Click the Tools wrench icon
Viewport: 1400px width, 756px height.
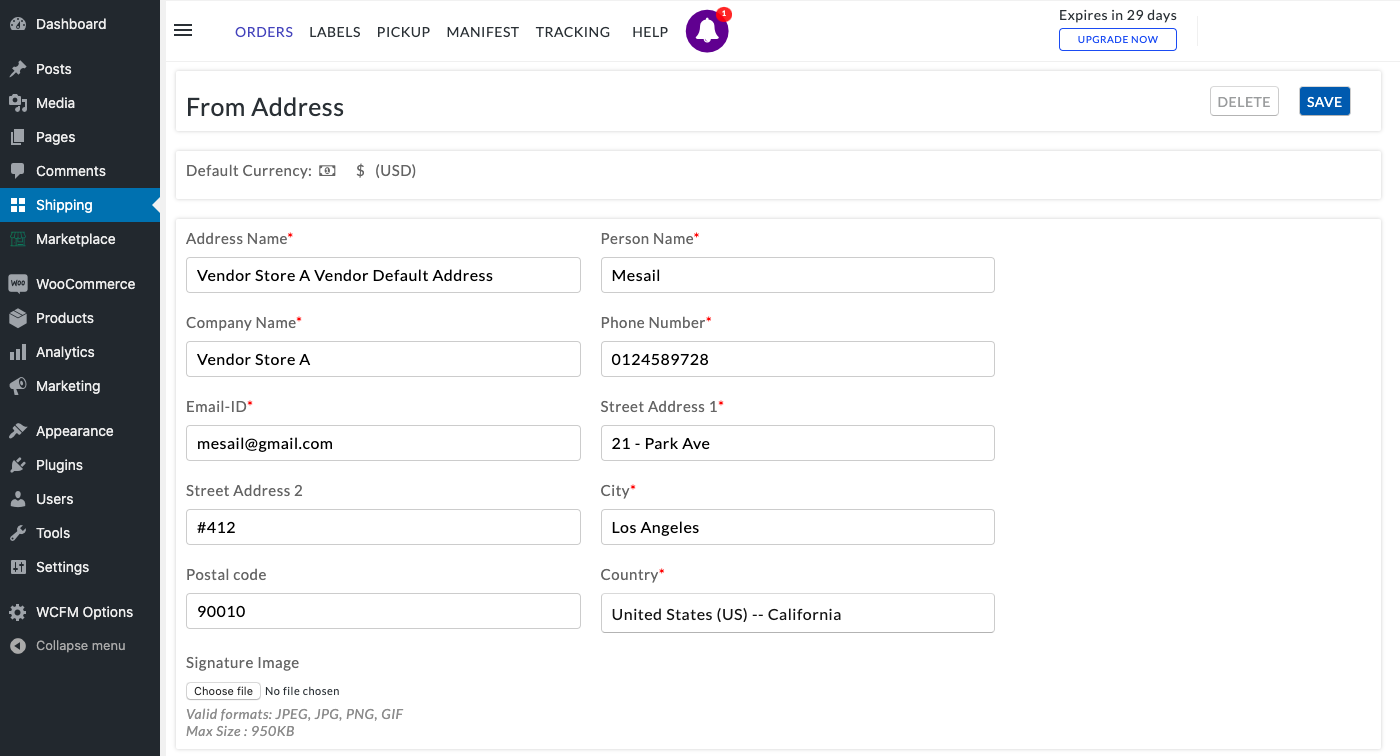pos(18,533)
